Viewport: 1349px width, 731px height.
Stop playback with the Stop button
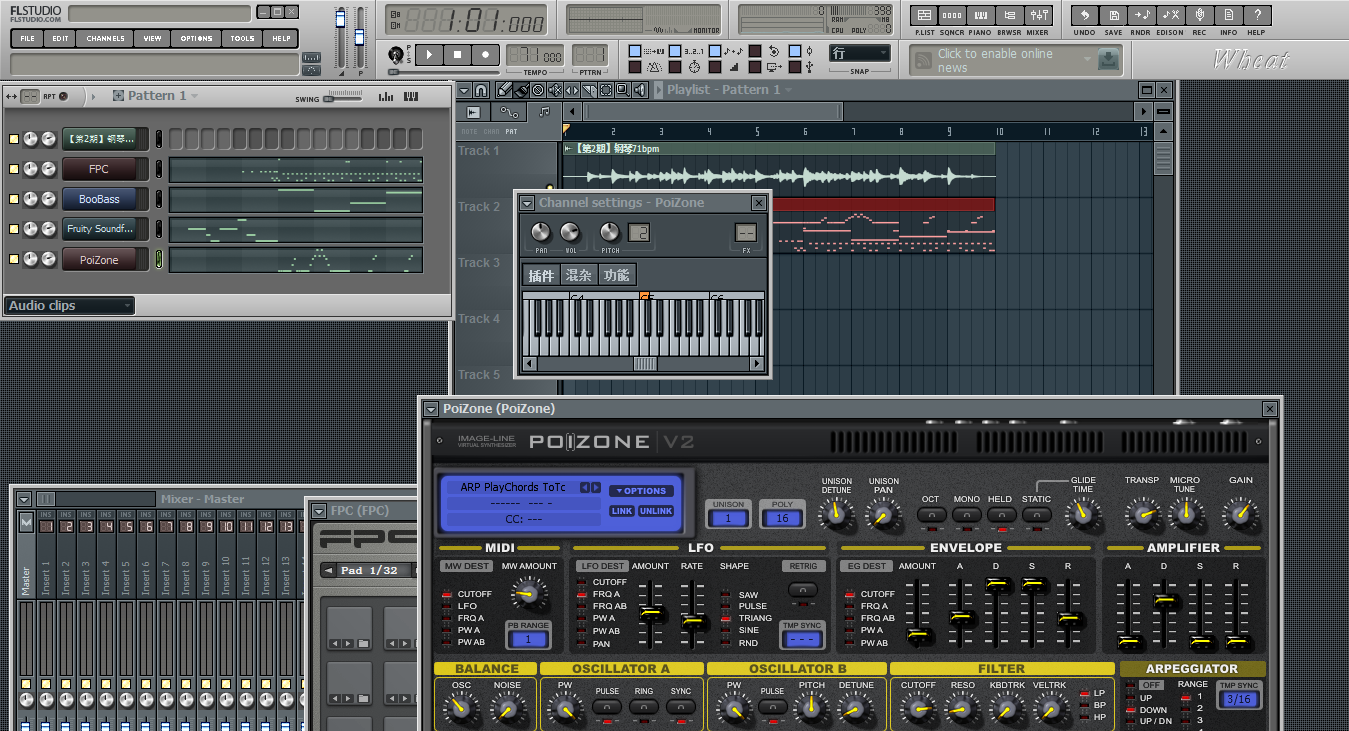click(457, 55)
